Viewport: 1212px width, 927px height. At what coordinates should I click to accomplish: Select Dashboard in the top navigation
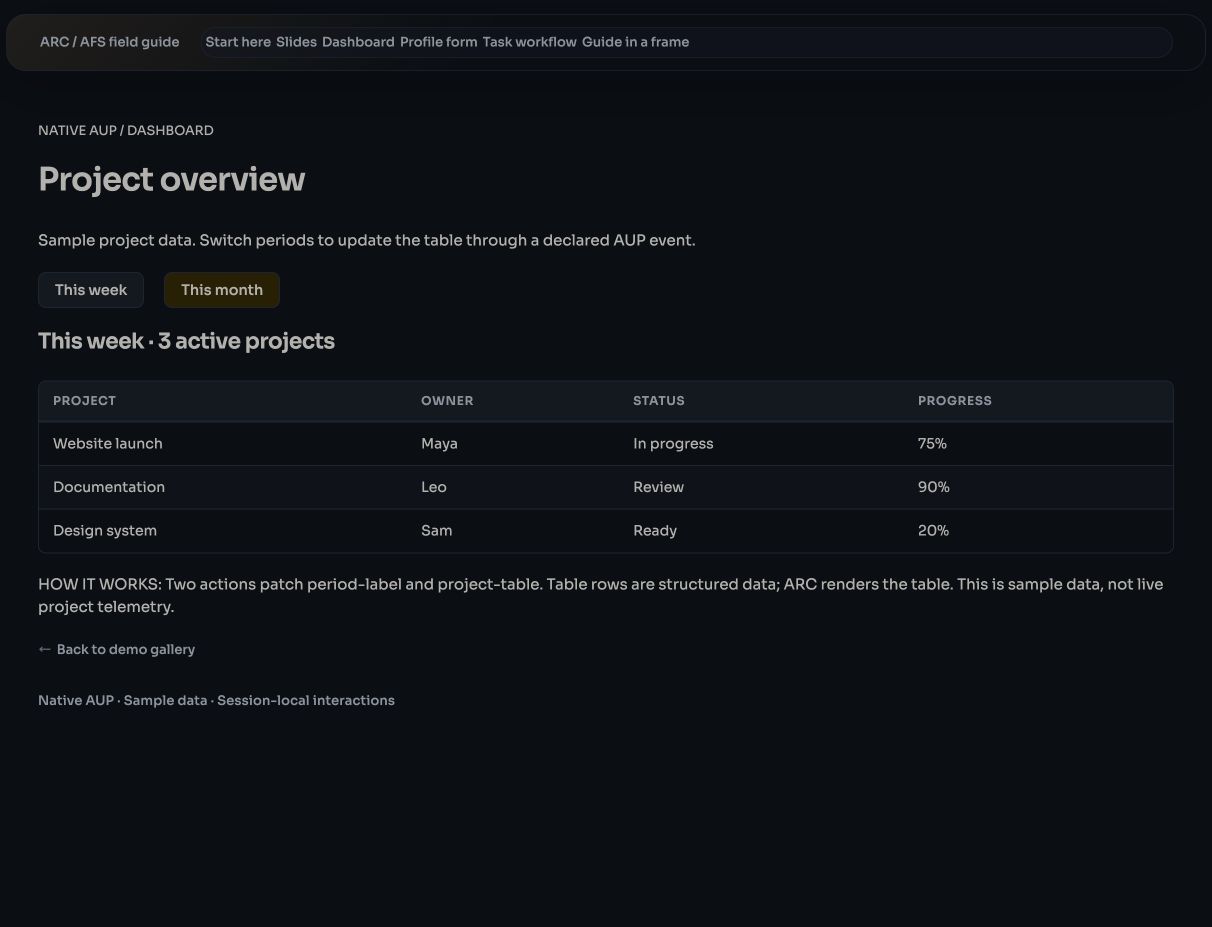pos(358,42)
